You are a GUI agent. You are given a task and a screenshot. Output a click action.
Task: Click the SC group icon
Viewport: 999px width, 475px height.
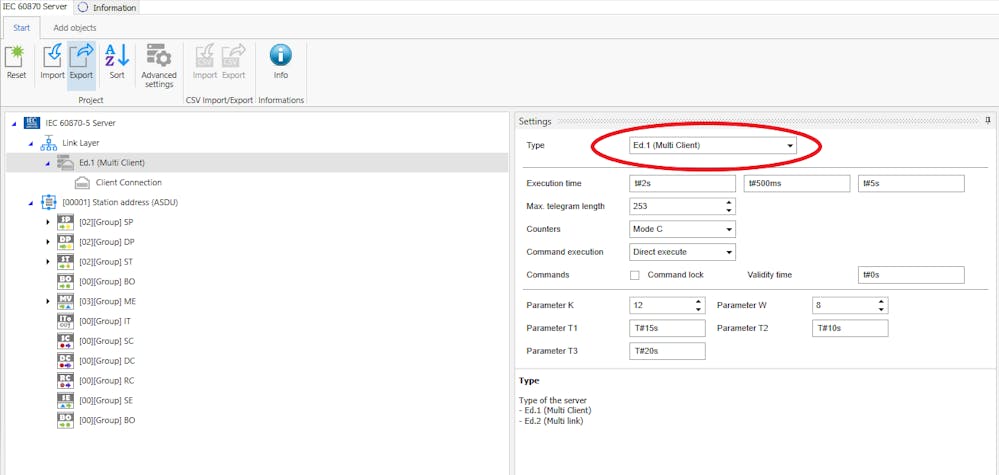click(65, 341)
